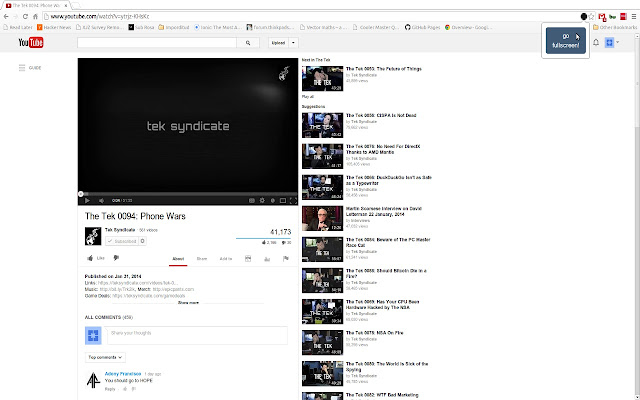Open the Other Bookmarks folder
This screenshot has width=640, height=400.
click(x=615, y=27)
